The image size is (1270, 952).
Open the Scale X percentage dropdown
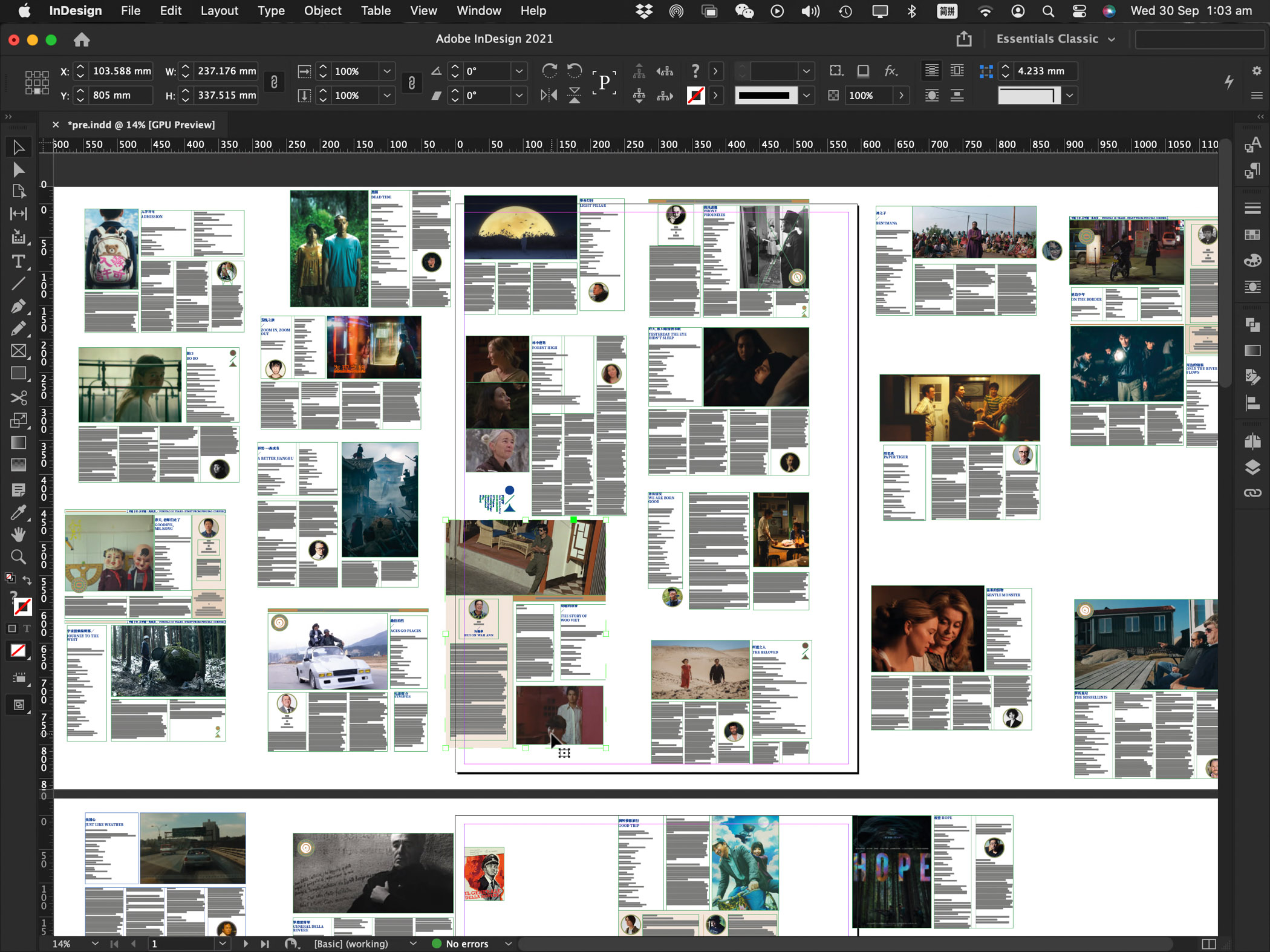387,71
